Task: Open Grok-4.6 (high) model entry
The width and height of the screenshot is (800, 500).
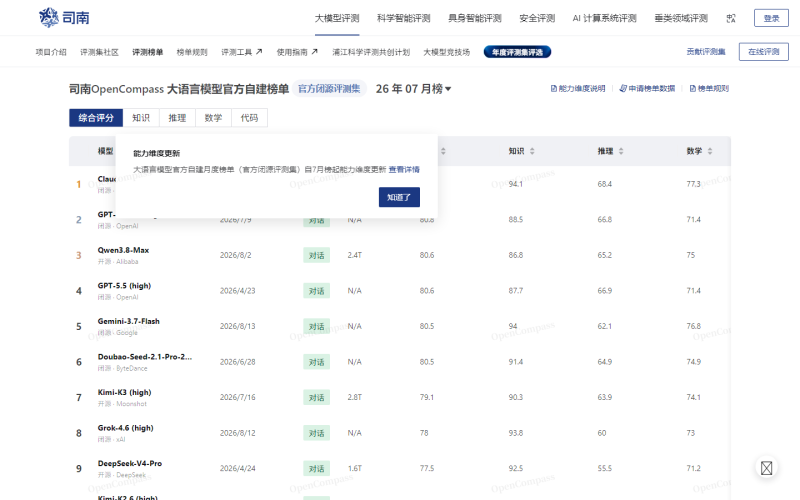Action: tap(126, 428)
